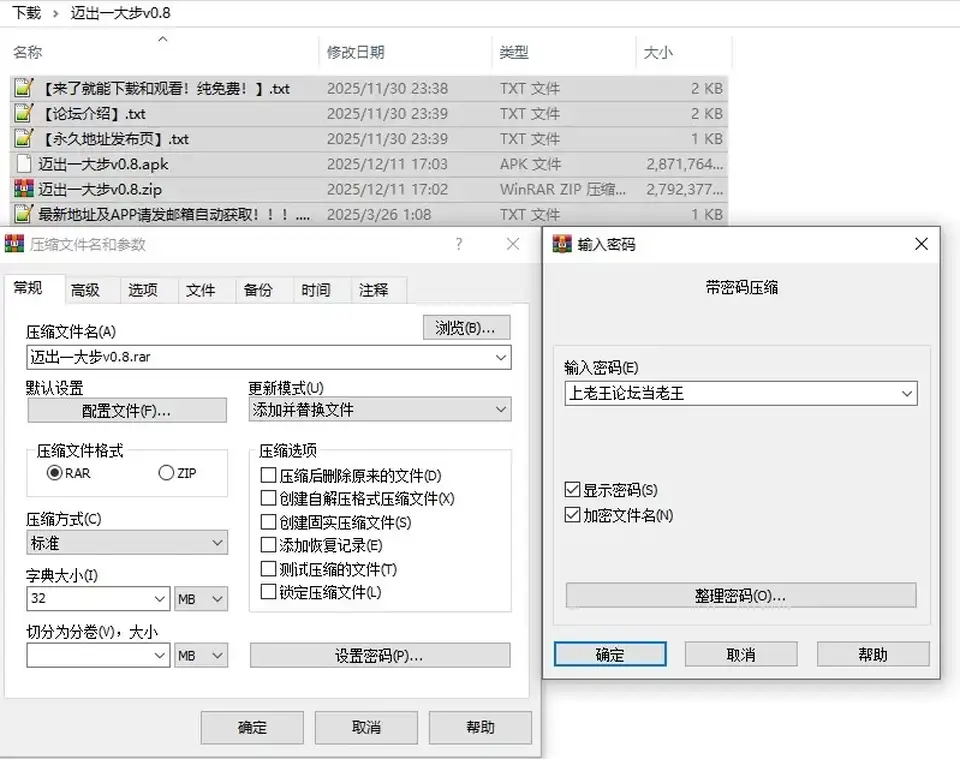Viewport: 960px width, 759px height.
Task: Confirm password with 确定 in 输入密码 dialog
Action: (x=610, y=654)
